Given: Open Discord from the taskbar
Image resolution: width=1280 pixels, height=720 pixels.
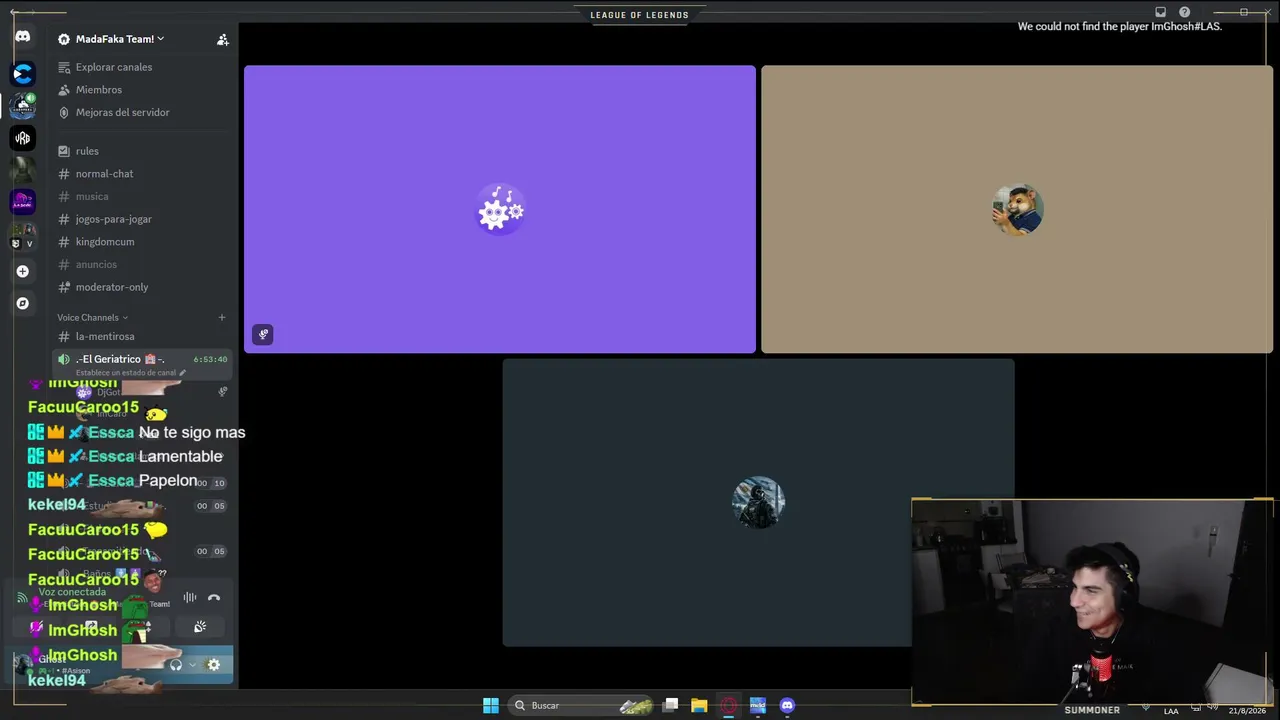Looking at the screenshot, I should click(787, 706).
